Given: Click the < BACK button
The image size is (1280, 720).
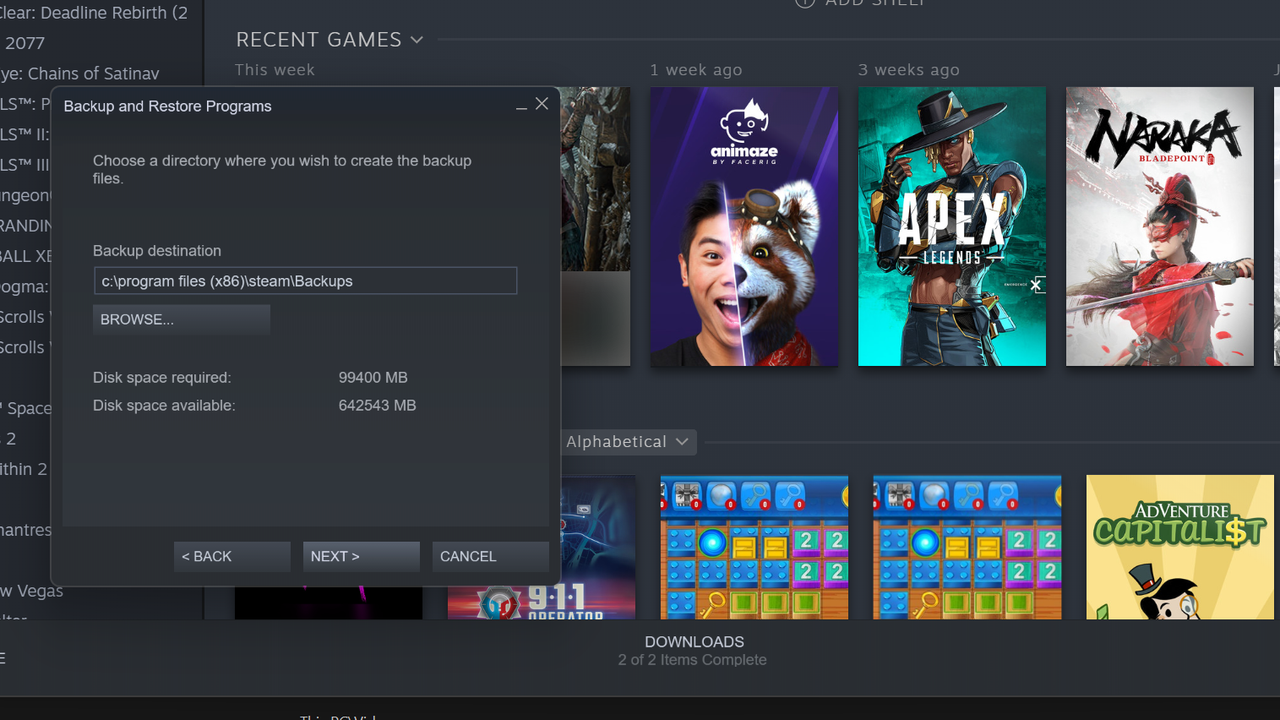Looking at the screenshot, I should coord(232,556).
